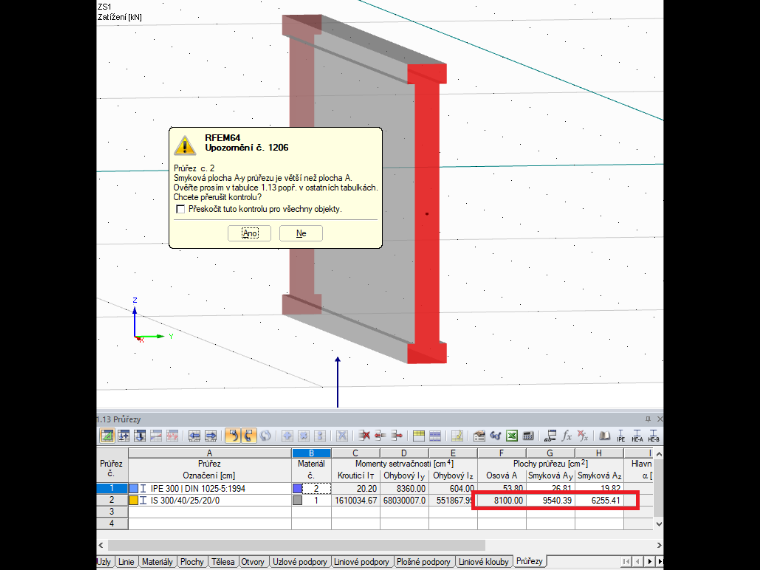This screenshot has width=760, height=570.
Task: Check 'Přeskočit tuto kontrolu pro všechny objekty'
Action: click(x=180, y=209)
